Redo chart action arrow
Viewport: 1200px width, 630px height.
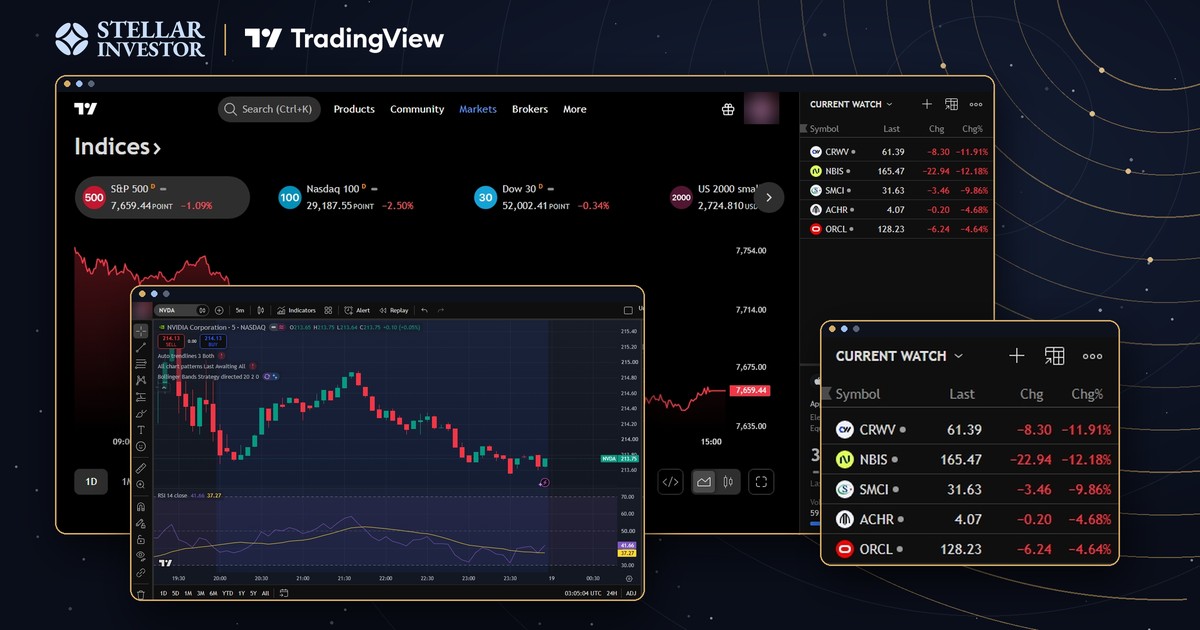[x=441, y=310]
